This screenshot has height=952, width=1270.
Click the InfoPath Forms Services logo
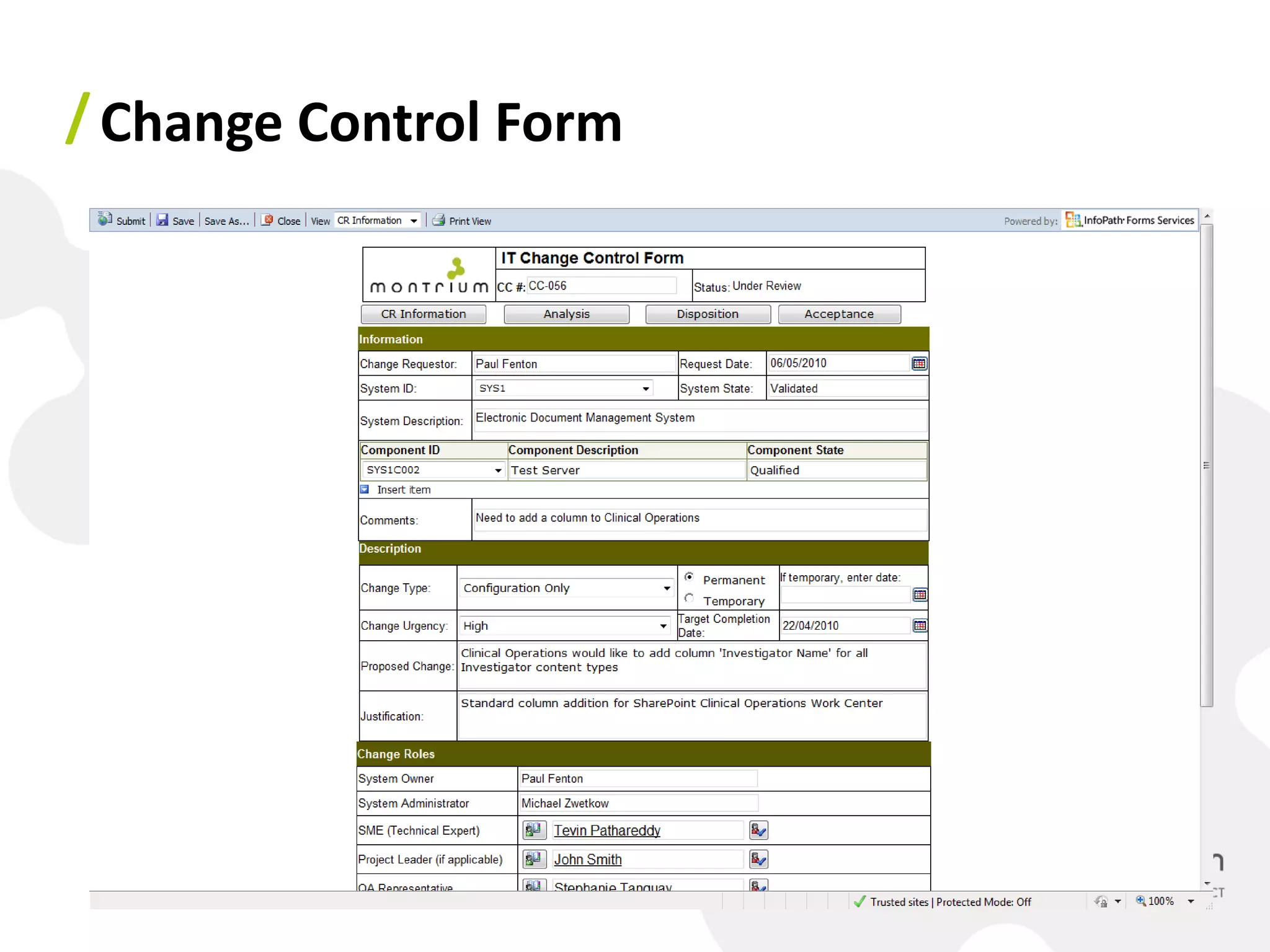[x=1130, y=220]
